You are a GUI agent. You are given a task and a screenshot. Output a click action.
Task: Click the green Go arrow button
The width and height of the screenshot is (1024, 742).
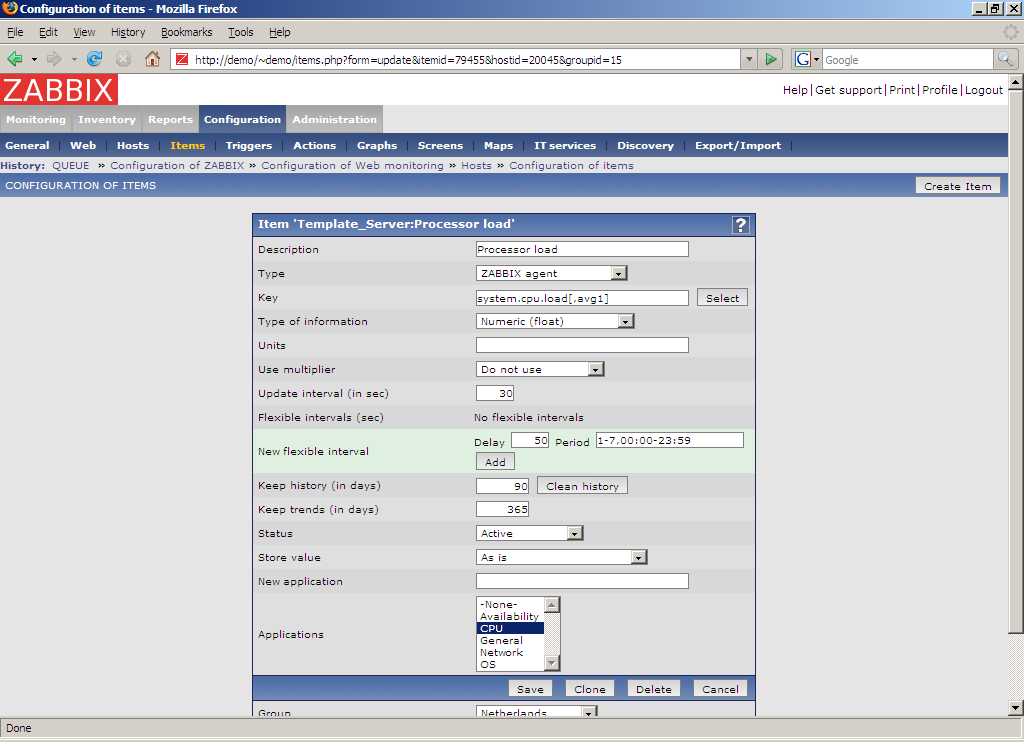click(x=771, y=59)
